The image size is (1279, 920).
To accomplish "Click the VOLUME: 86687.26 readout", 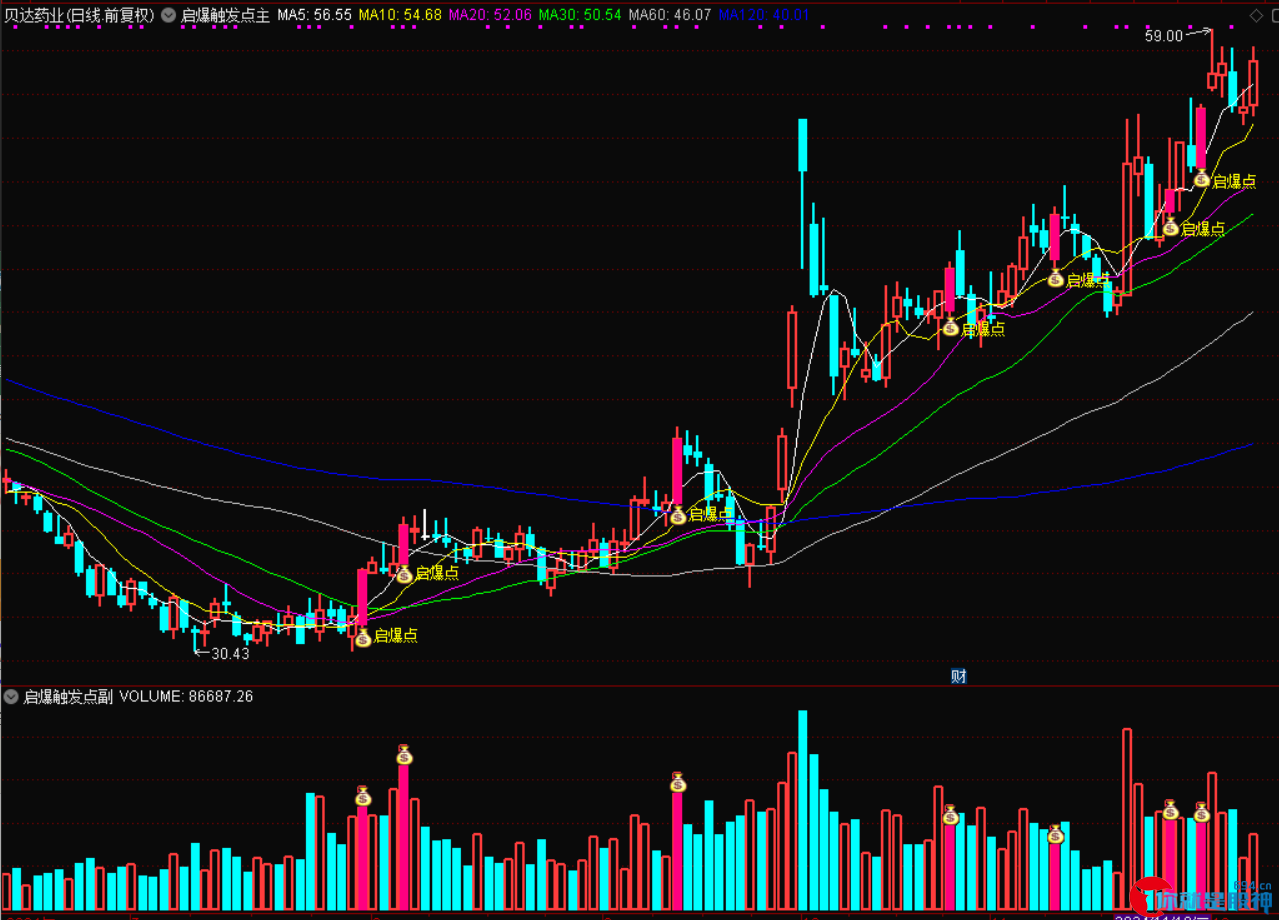I will pyautogui.click(x=186, y=696).
